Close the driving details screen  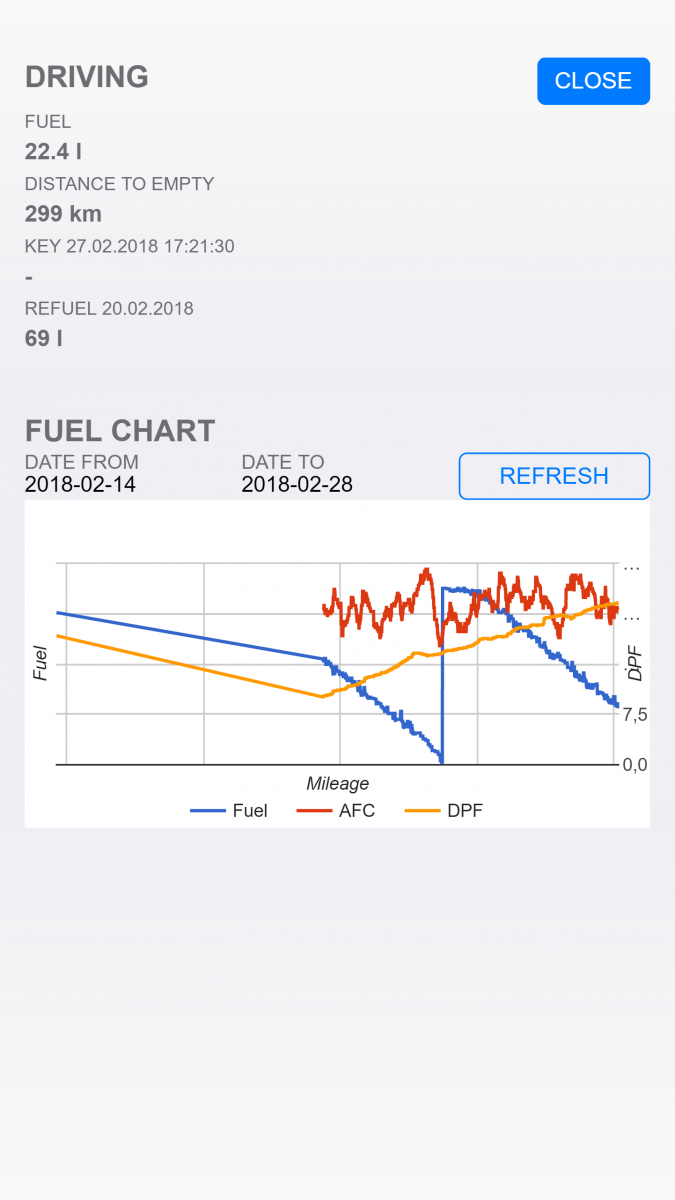[x=593, y=81]
